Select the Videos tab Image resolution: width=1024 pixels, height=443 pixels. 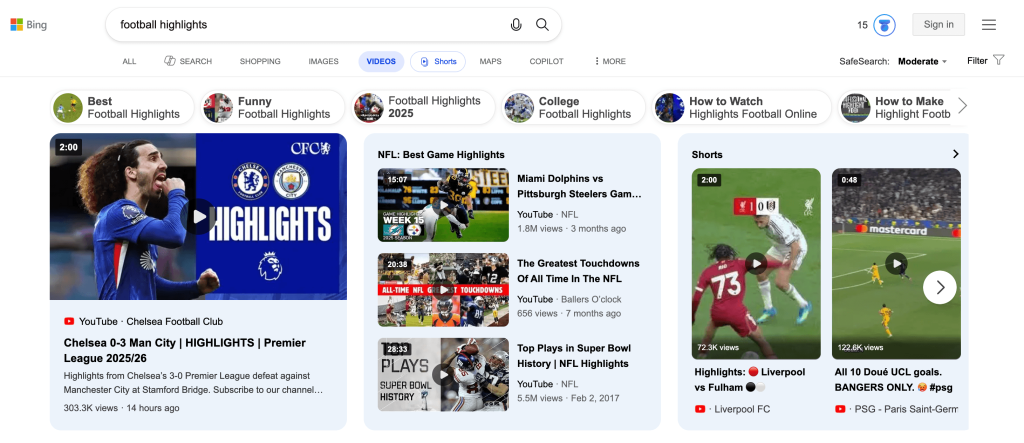click(381, 61)
